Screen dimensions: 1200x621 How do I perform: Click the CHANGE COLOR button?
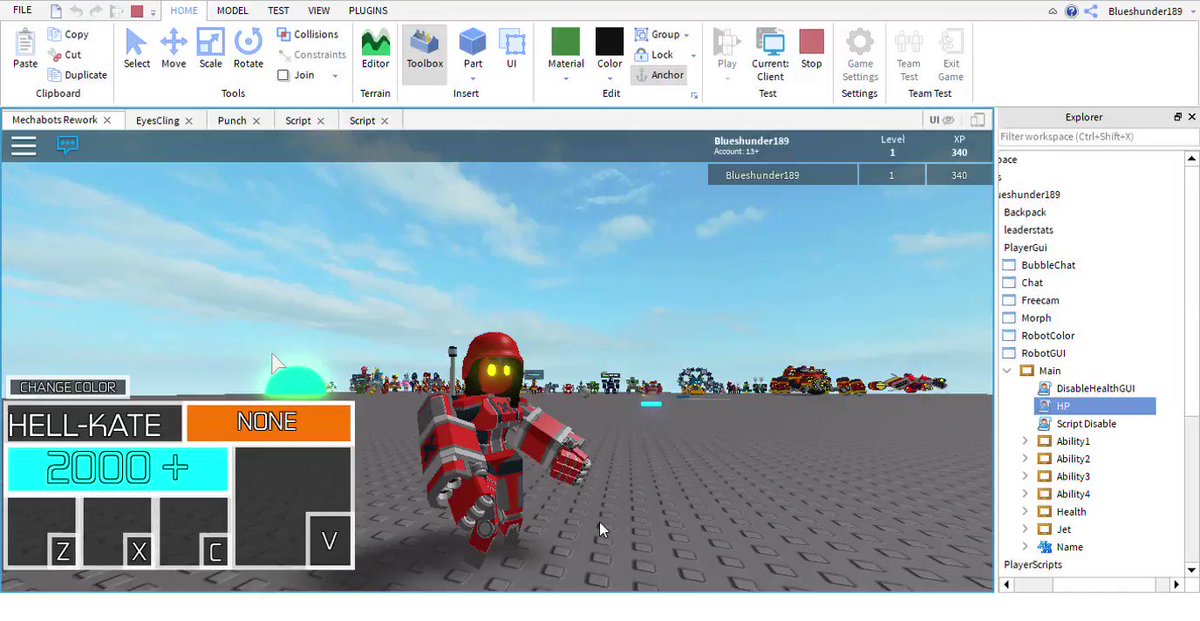coord(68,387)
